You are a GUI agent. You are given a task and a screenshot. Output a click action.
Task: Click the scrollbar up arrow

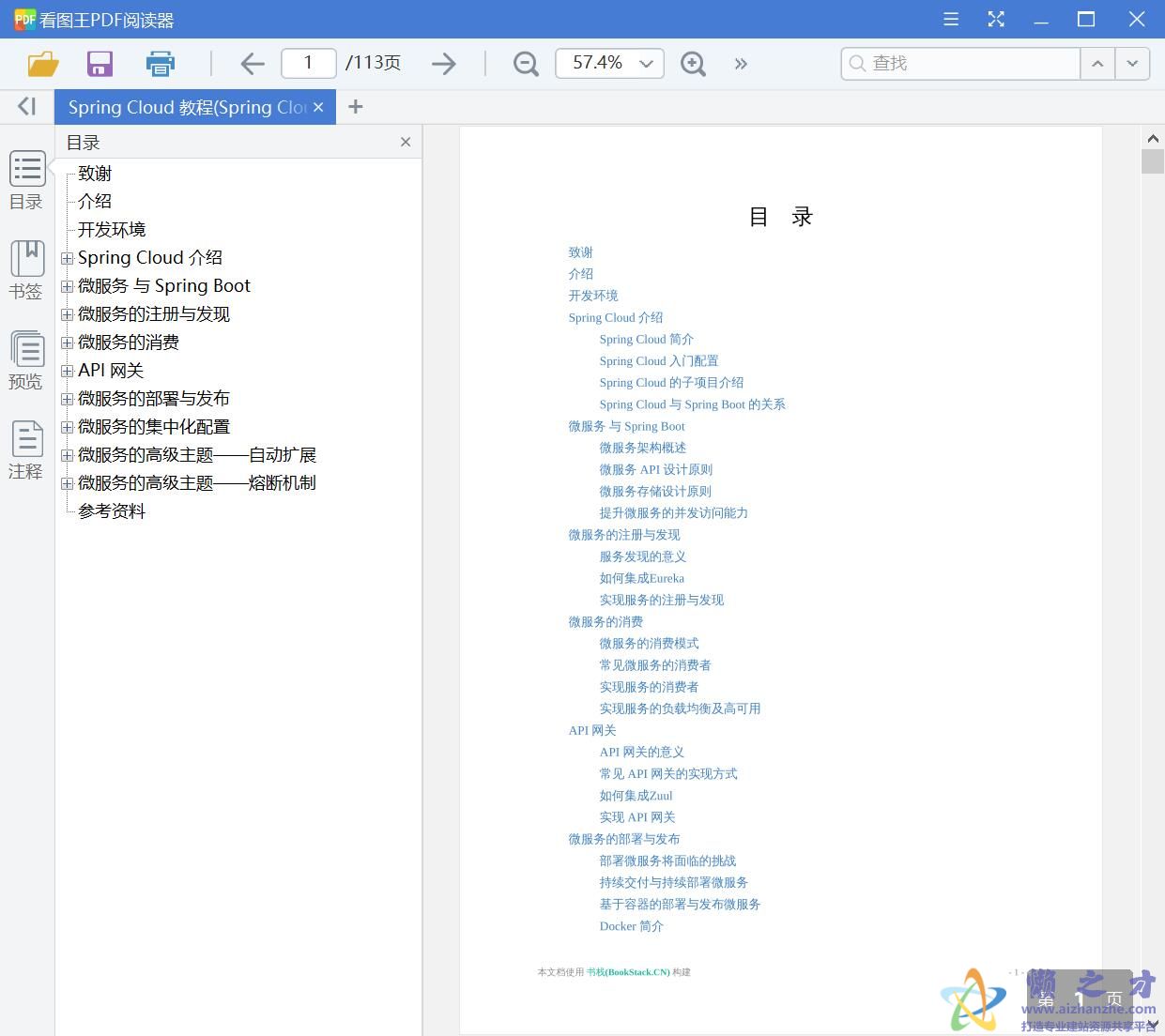[x=1153, y=139]
